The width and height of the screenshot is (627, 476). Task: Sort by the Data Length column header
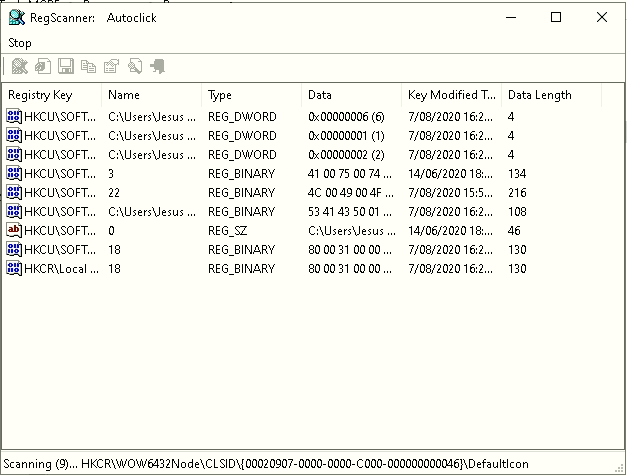551,95
